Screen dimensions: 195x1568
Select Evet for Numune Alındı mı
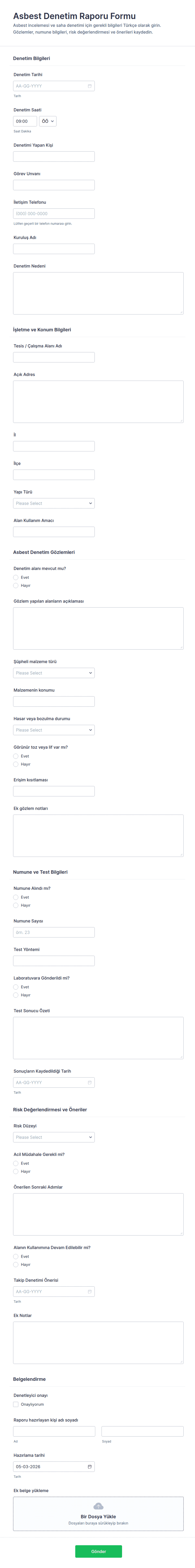[x=16, y=897]
